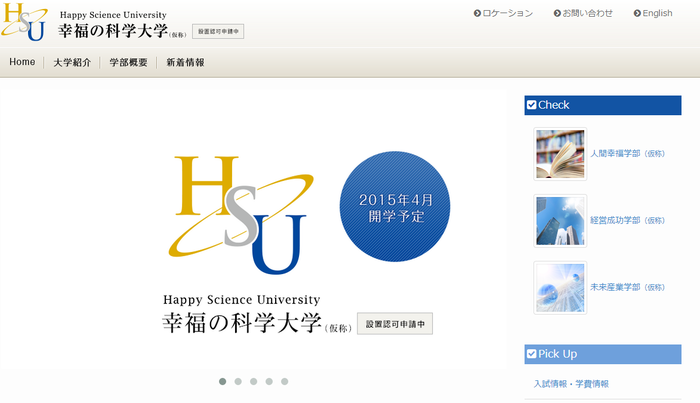Open the 人間幸福学部（仮称） link
700x403 pixels.
(x=628, y=154)
